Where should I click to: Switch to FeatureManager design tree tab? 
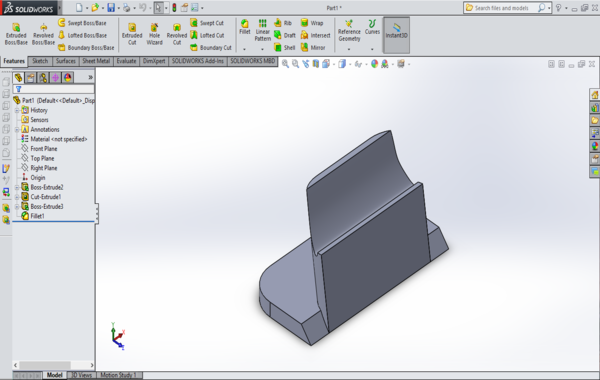pyautogui.click(x=18, y=78)
